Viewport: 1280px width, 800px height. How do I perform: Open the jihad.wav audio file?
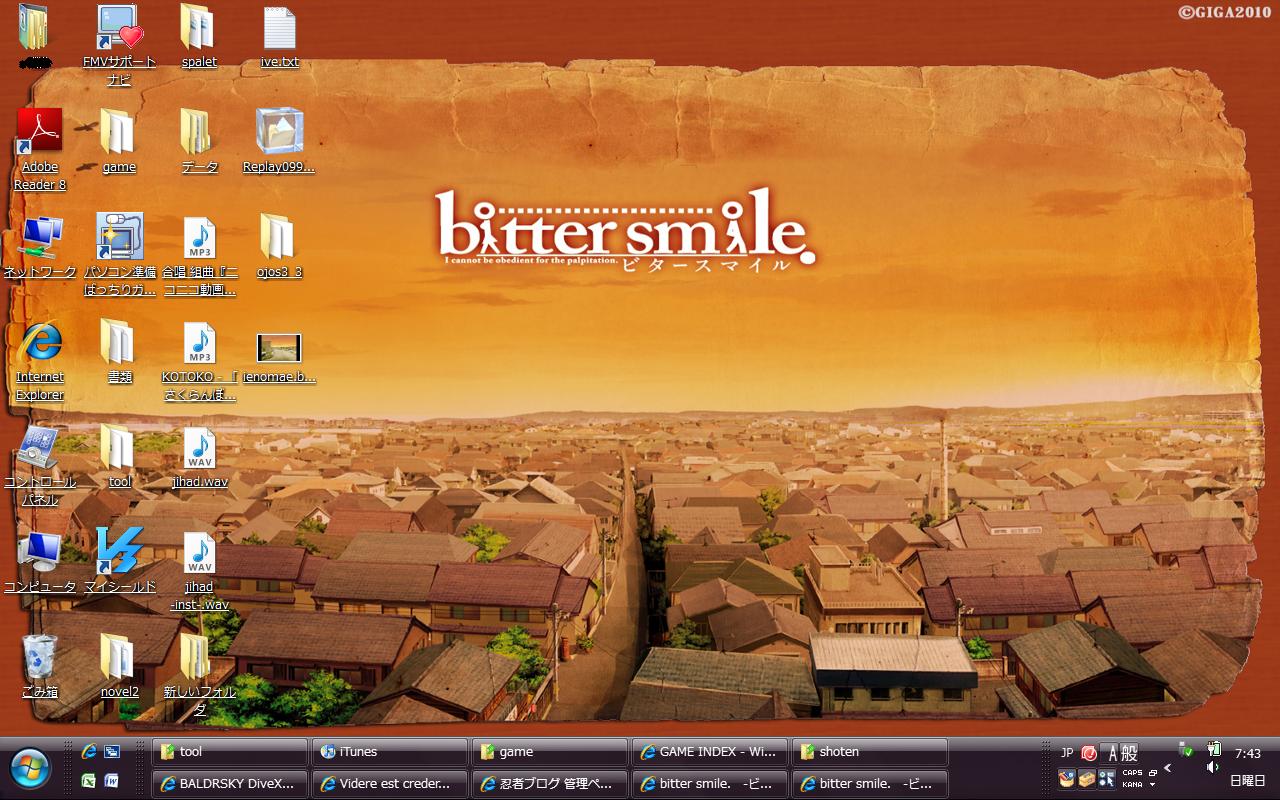tap(200, 457)
